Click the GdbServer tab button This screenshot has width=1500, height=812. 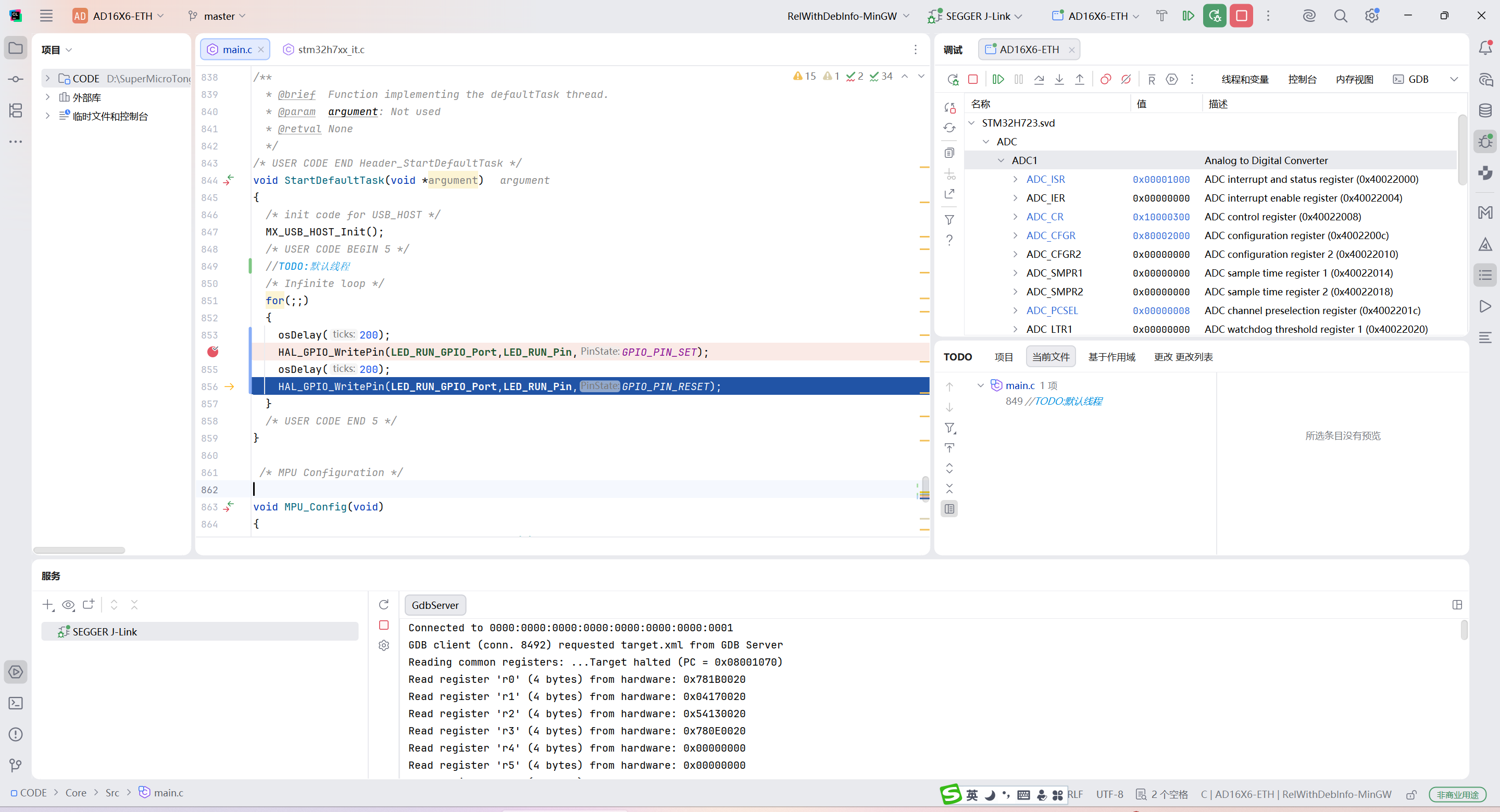435,605
